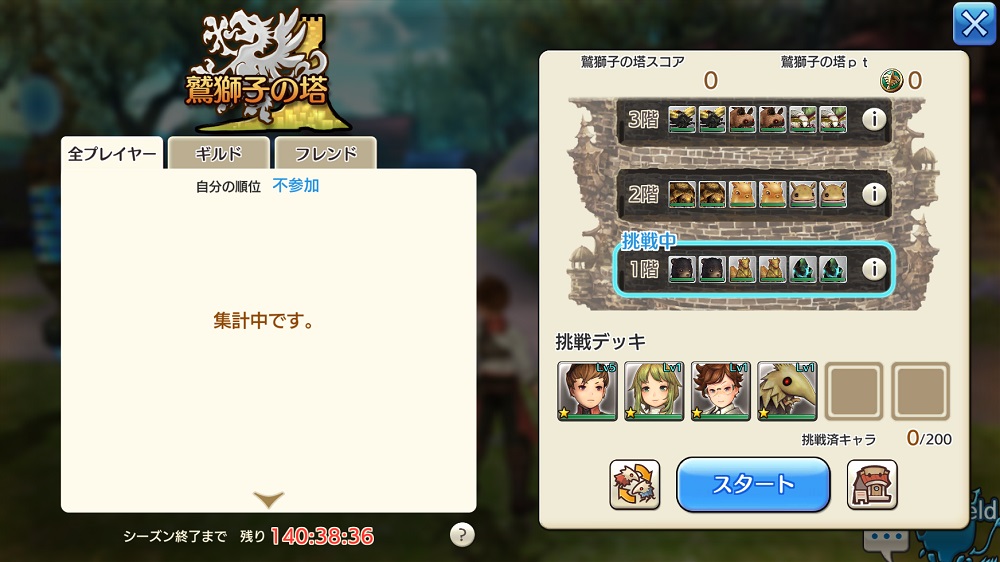Switch to the ギルド tab
The image size is (1000, 562).
click(219, 153)
